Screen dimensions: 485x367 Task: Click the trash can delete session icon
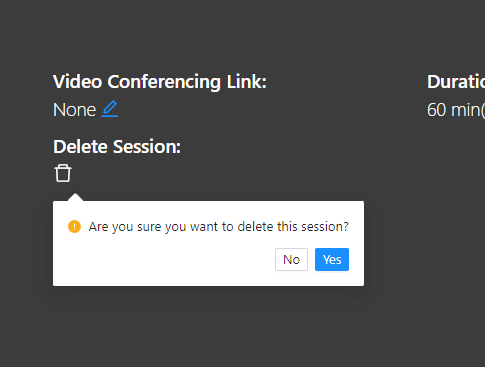pos(63,173)
